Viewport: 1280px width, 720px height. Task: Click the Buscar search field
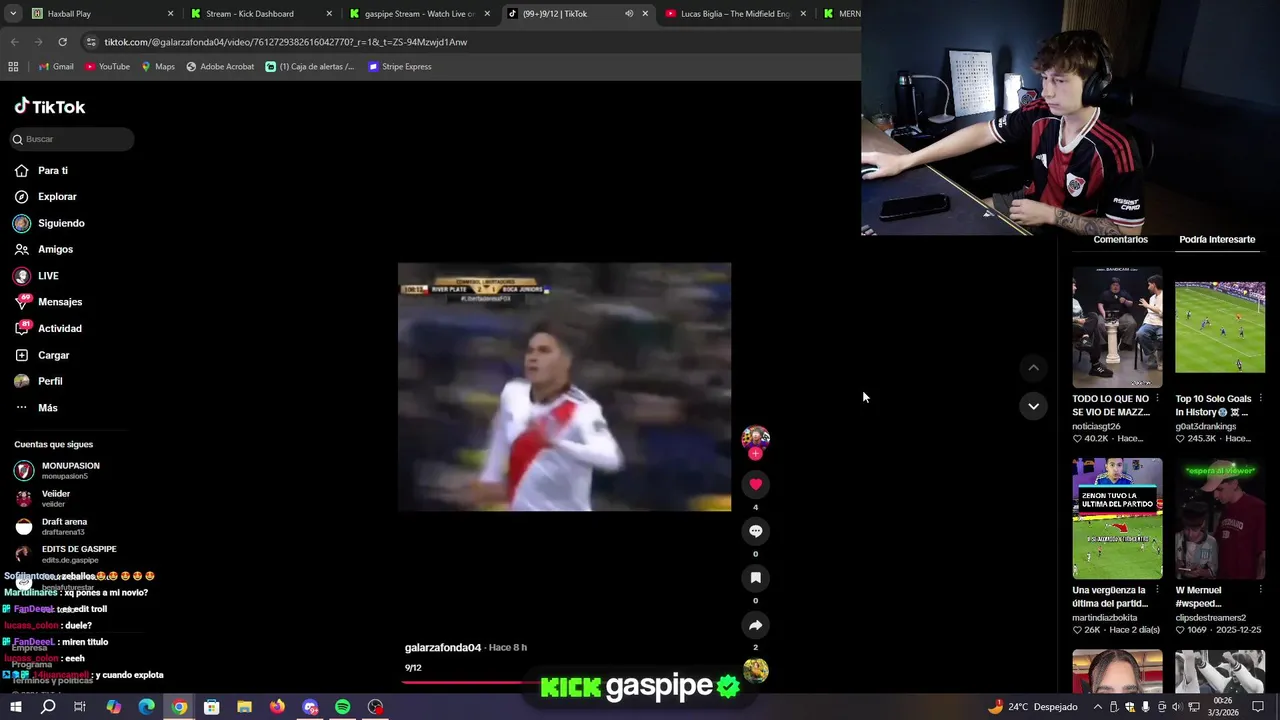pos(72,139)
